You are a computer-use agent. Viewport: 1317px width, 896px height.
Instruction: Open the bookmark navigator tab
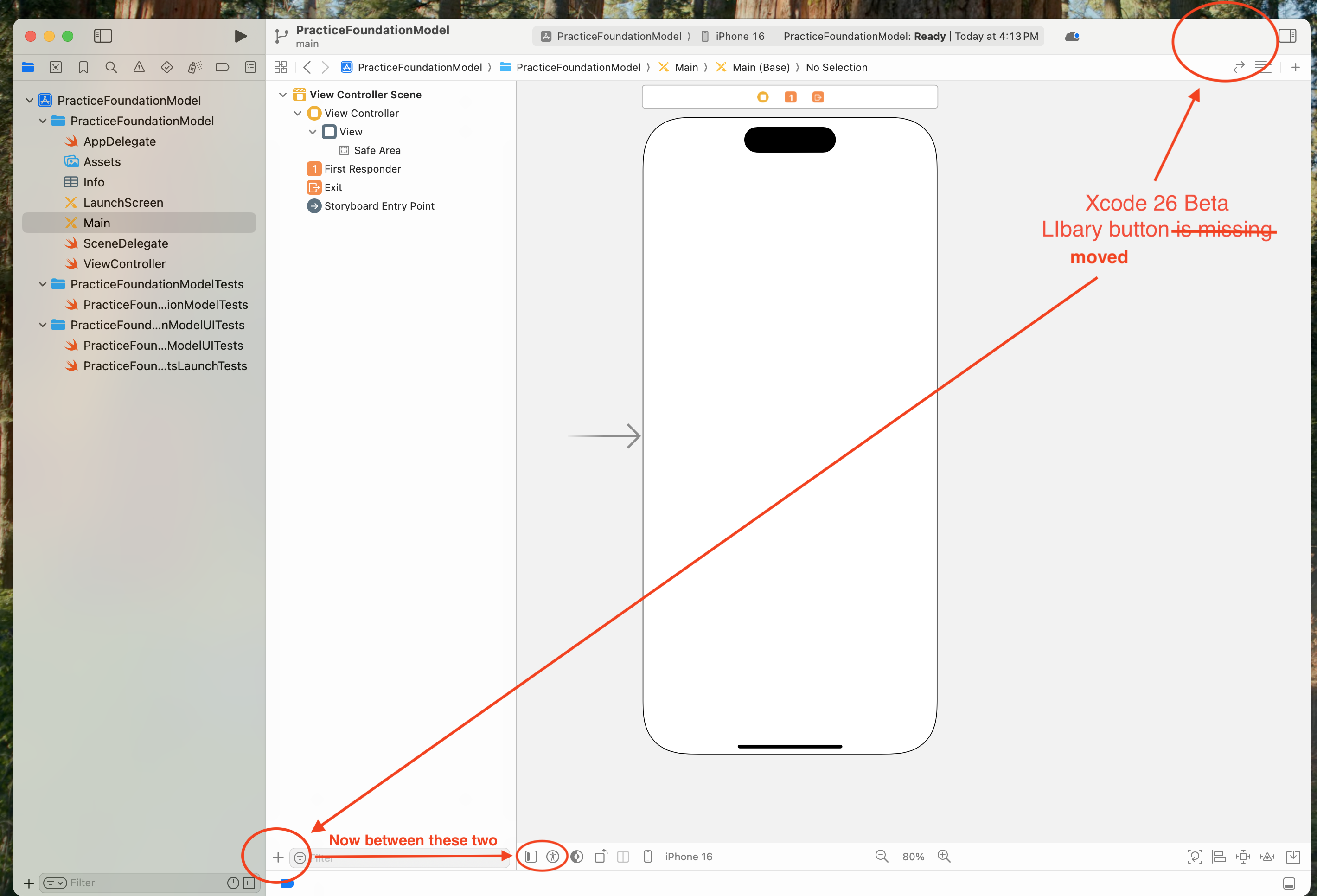83,67
